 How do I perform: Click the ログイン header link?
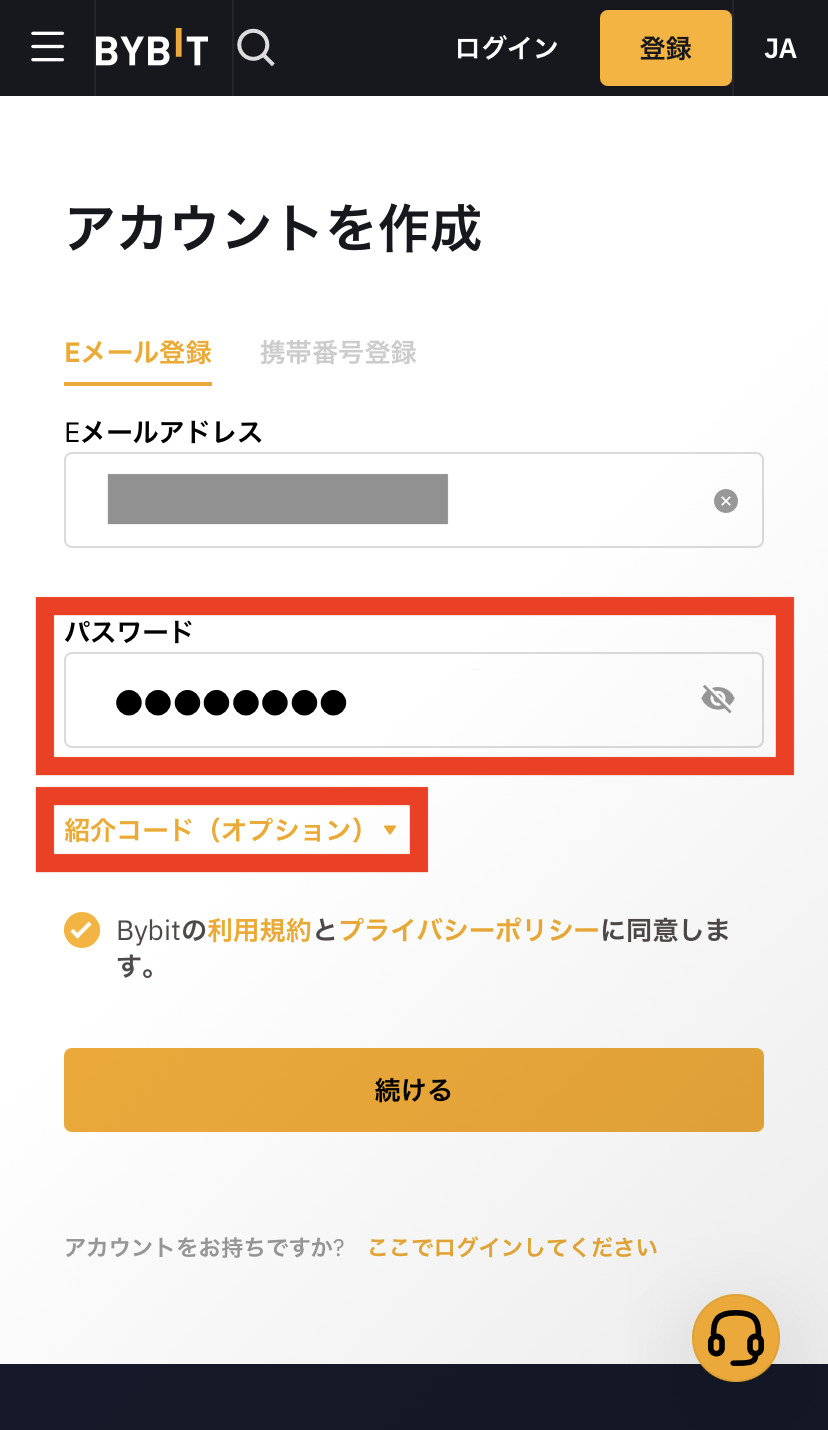pyautogui.click(x=506, y=48)
